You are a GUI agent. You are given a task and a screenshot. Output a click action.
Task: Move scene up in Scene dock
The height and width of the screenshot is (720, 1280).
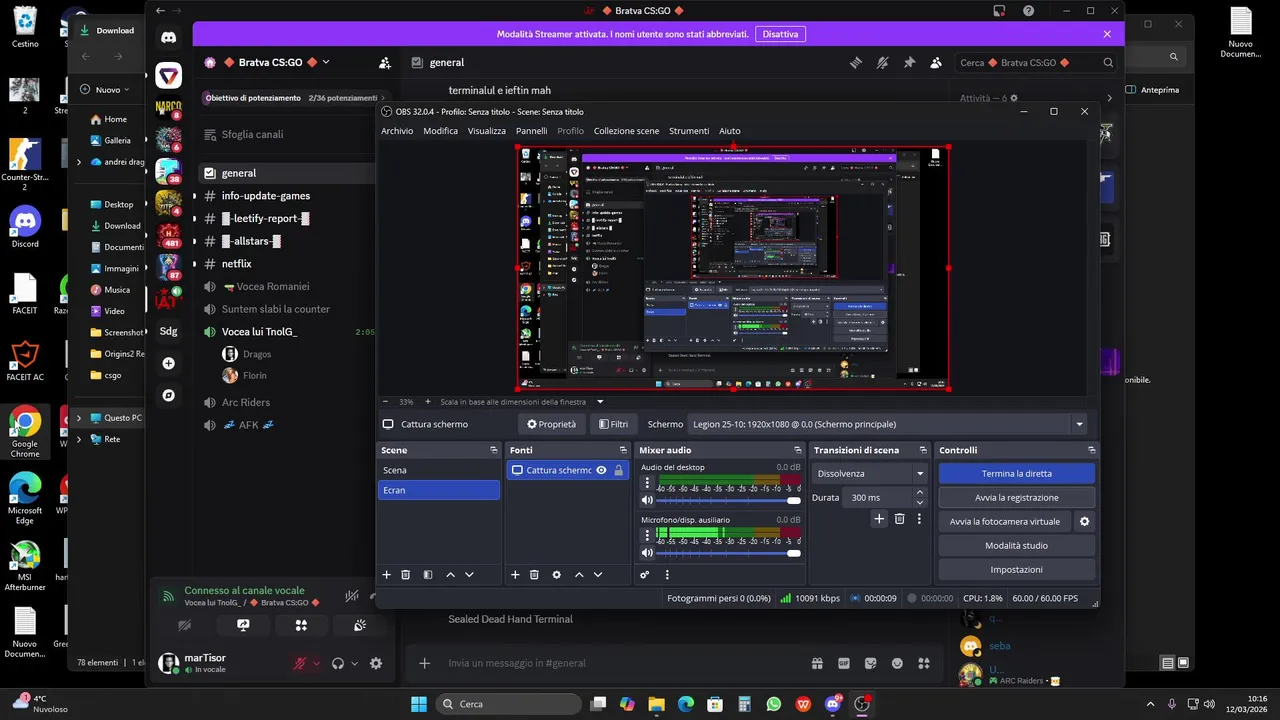pos(450,575)
